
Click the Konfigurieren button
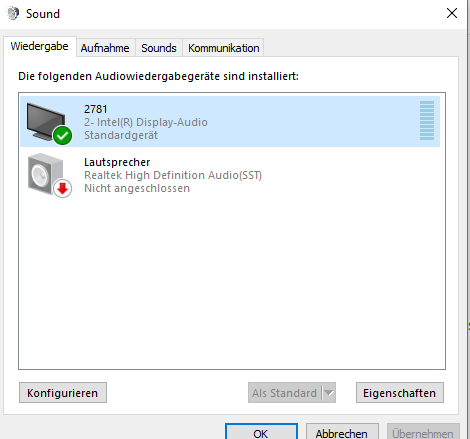(63, 393)
